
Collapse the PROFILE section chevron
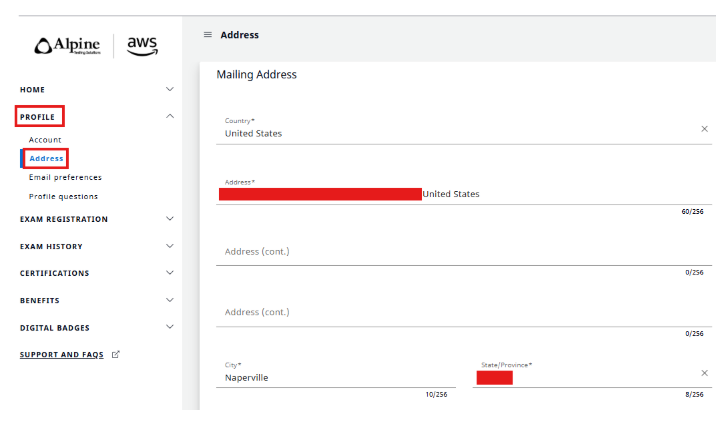pos(170,116)
